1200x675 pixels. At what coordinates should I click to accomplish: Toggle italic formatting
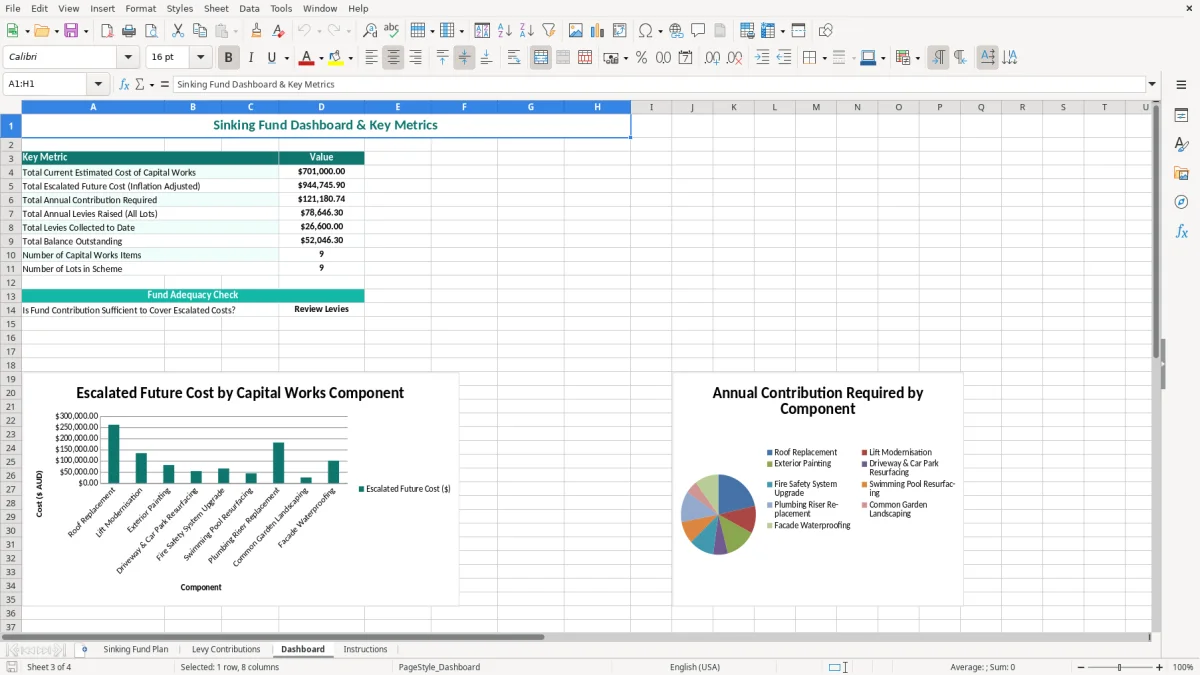coord(250,58)
